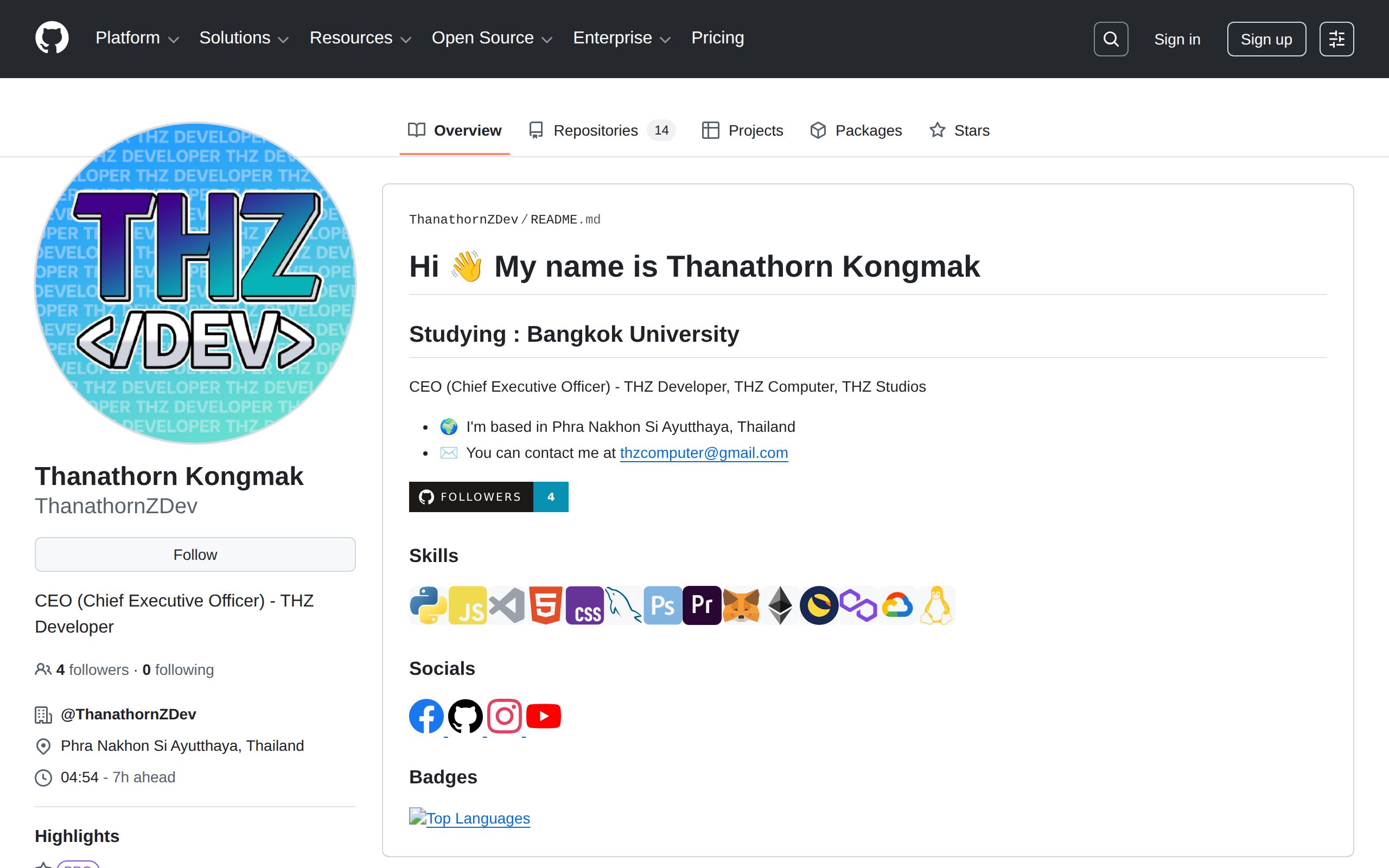Viewport: 1389px width, 868px height.
Task: Expand the Resources menu
Action: (360, 38)
